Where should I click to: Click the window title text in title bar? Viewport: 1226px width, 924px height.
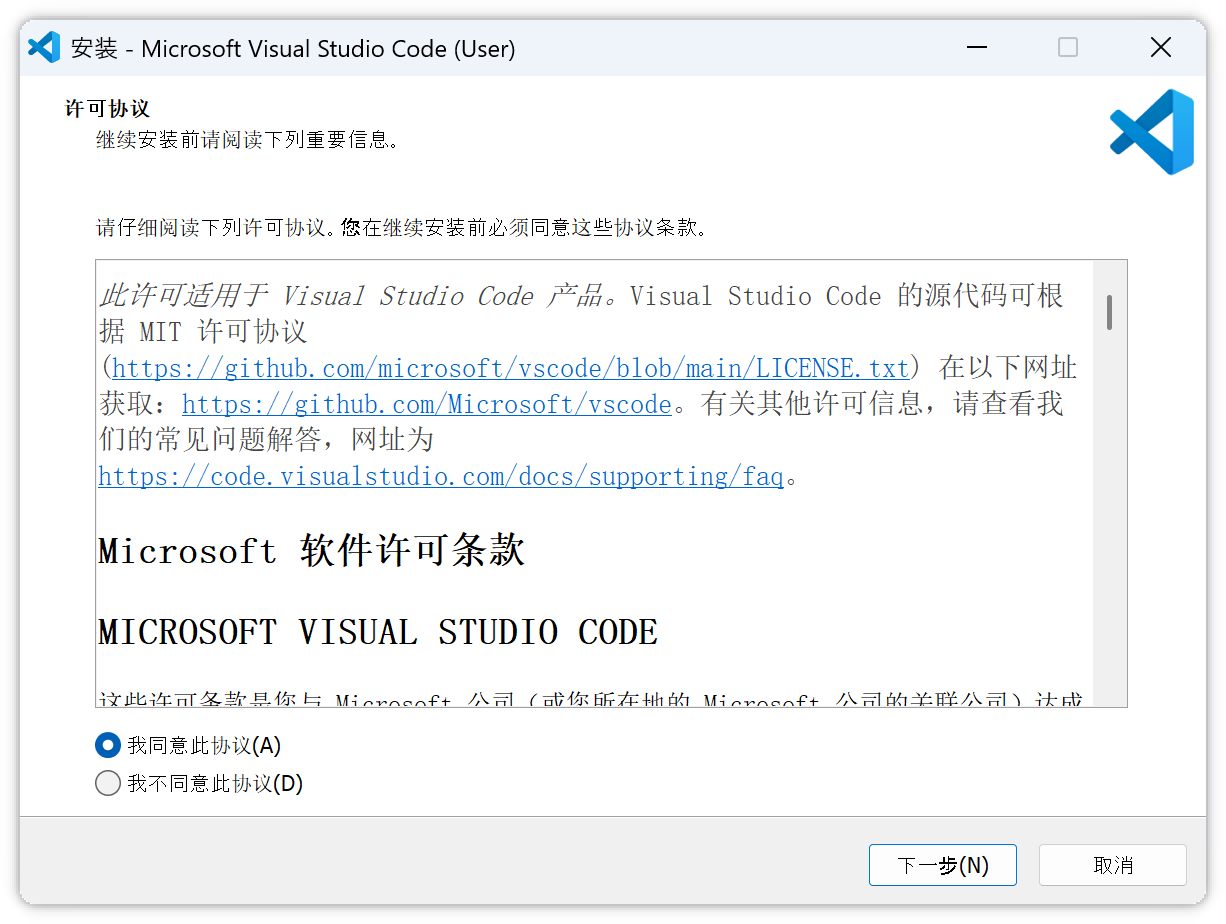coord(293,48)
